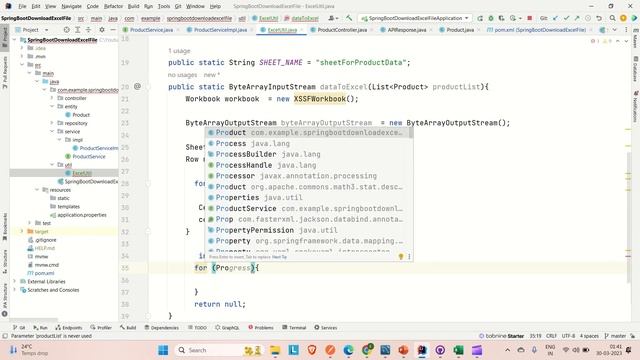Open Microsoft Edge from the taskbar
Screen dimensions: 640x360
[x=349, y=350]
